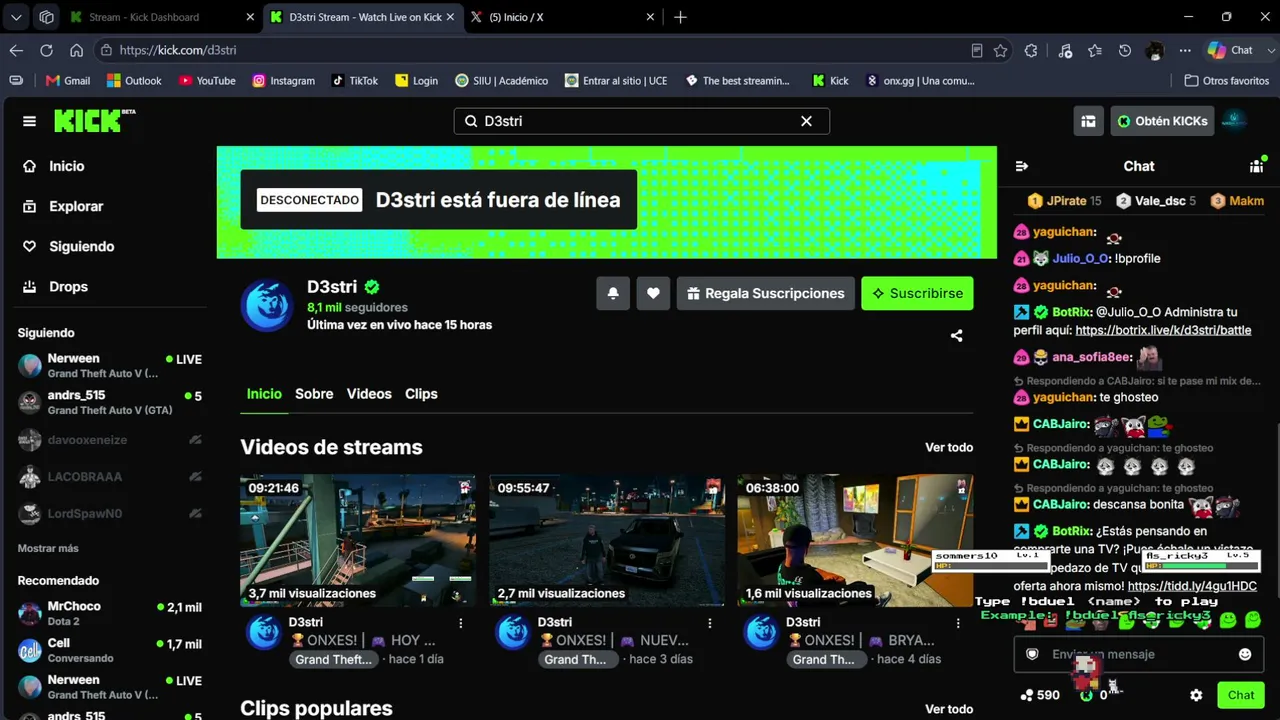Open the Gmail bookmark

pos(68,81)
